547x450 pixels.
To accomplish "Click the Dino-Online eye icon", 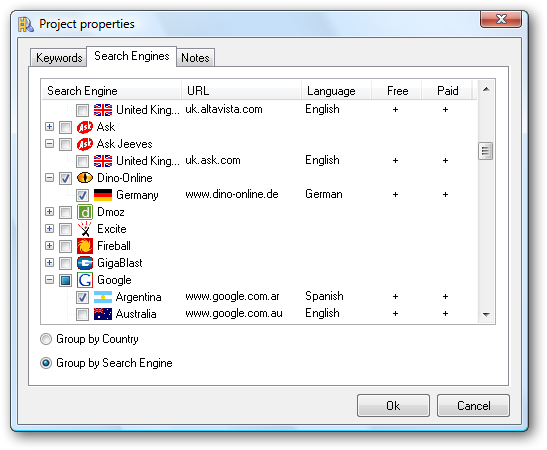I will (85, 178).
